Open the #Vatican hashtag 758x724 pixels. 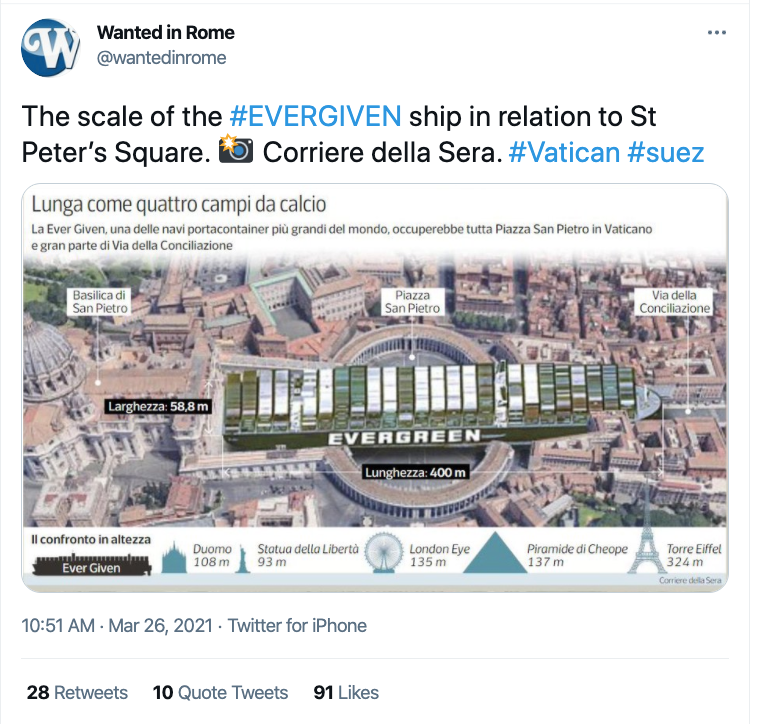[564, 153]
